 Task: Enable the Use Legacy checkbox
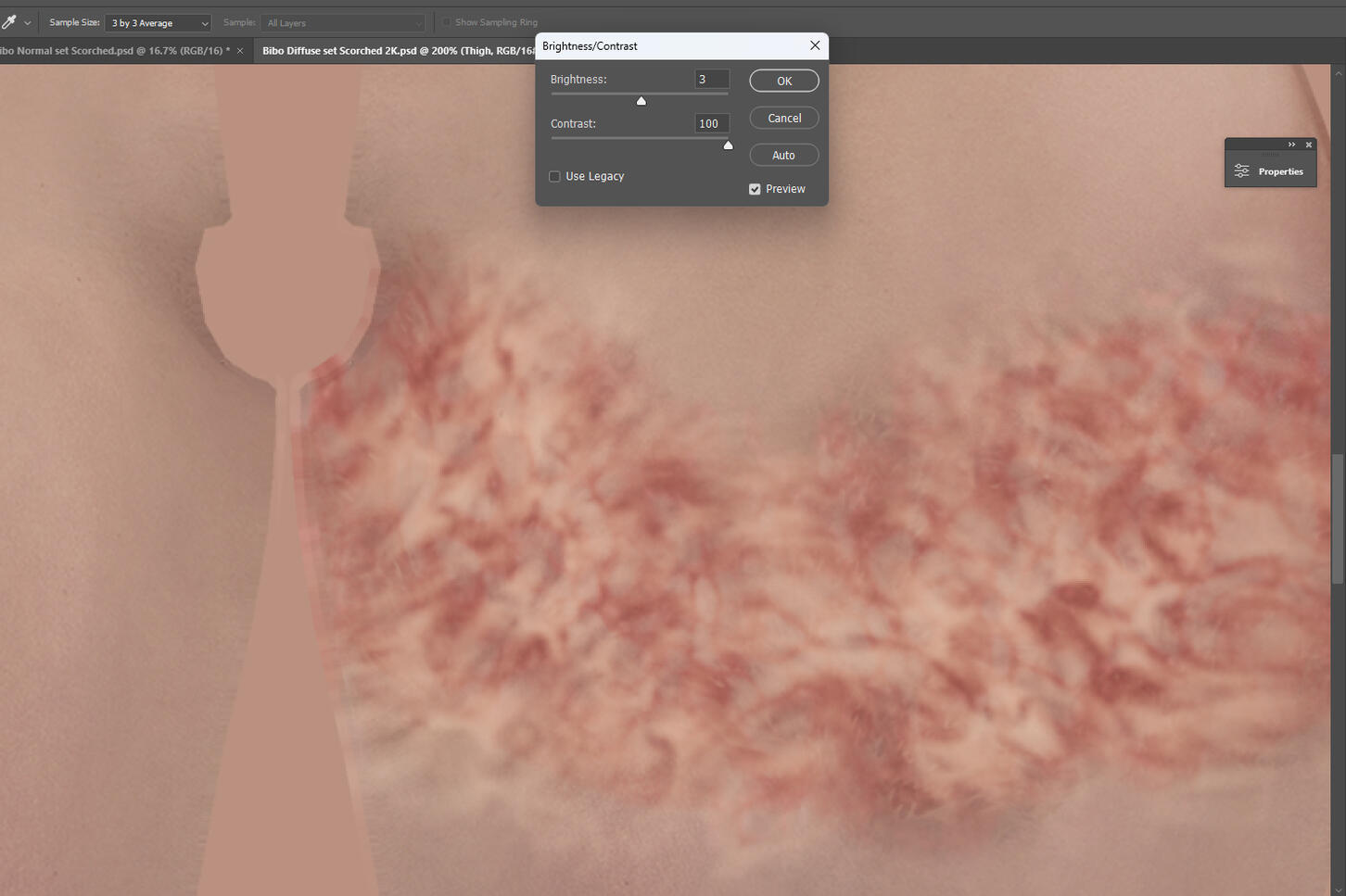point(554,176)
